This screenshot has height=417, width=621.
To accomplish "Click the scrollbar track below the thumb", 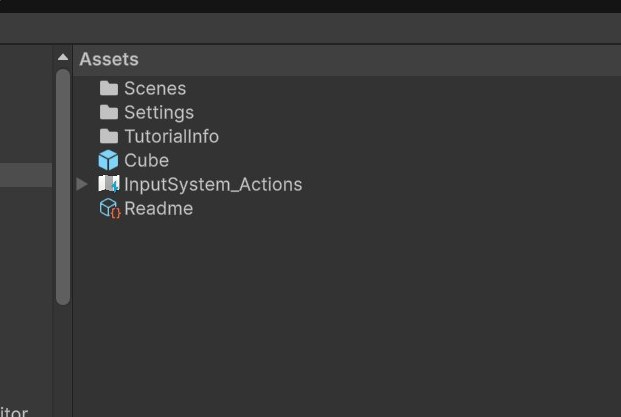I will 63,360.
